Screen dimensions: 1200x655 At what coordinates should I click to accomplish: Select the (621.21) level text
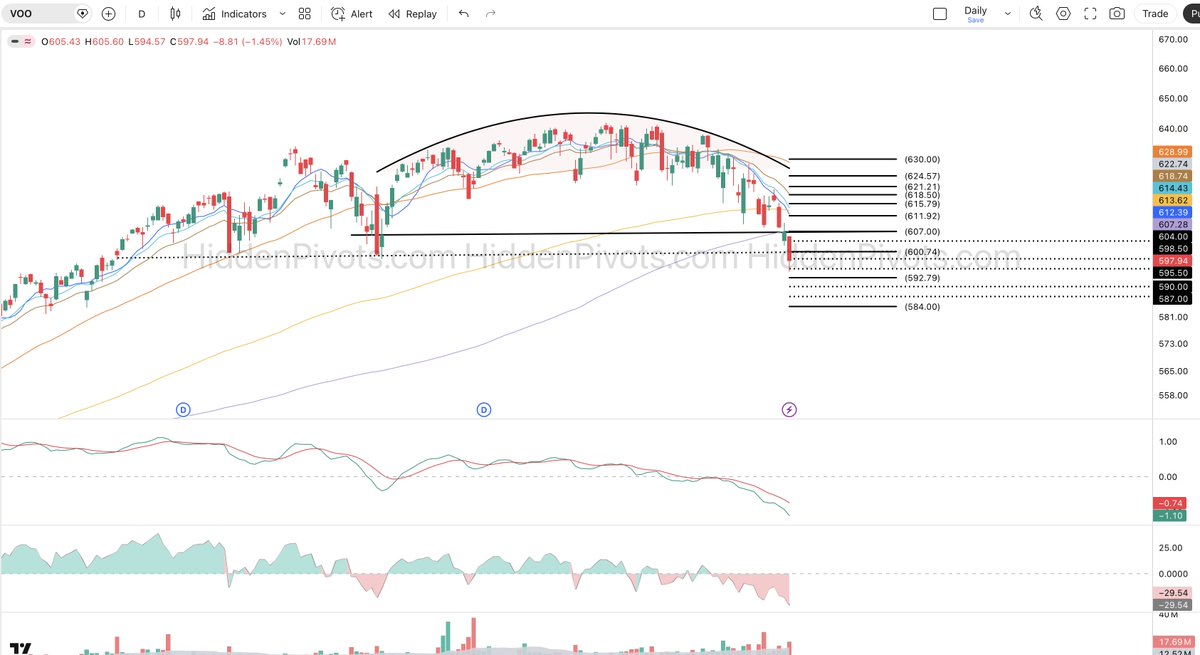coord(921,186)
